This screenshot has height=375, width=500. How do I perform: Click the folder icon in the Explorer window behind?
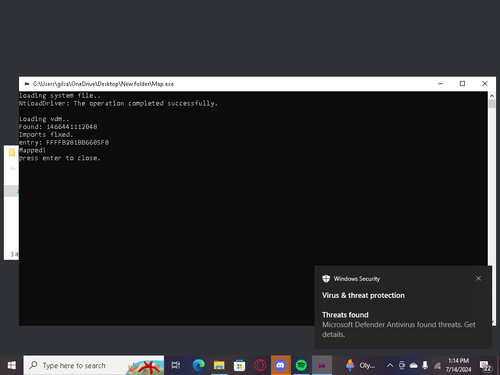(x=12, y=152)
